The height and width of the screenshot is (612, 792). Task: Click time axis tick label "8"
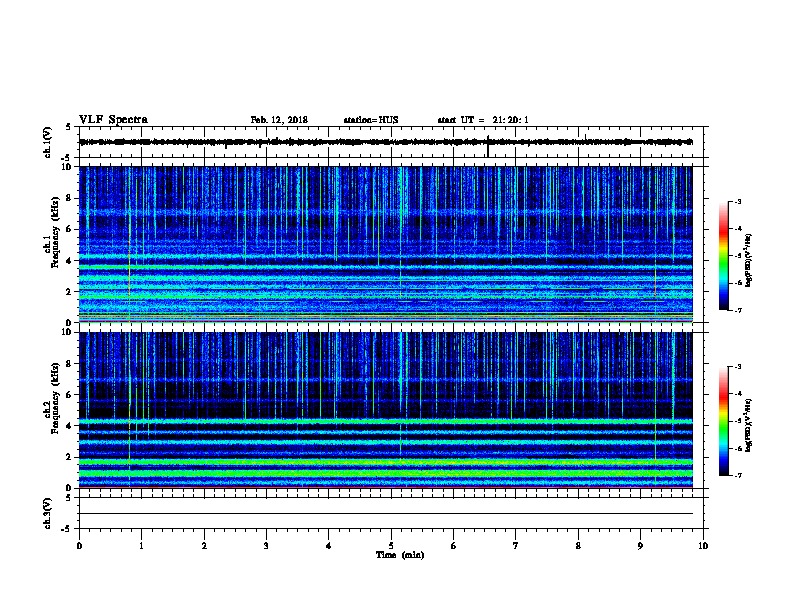pos(578,546)
